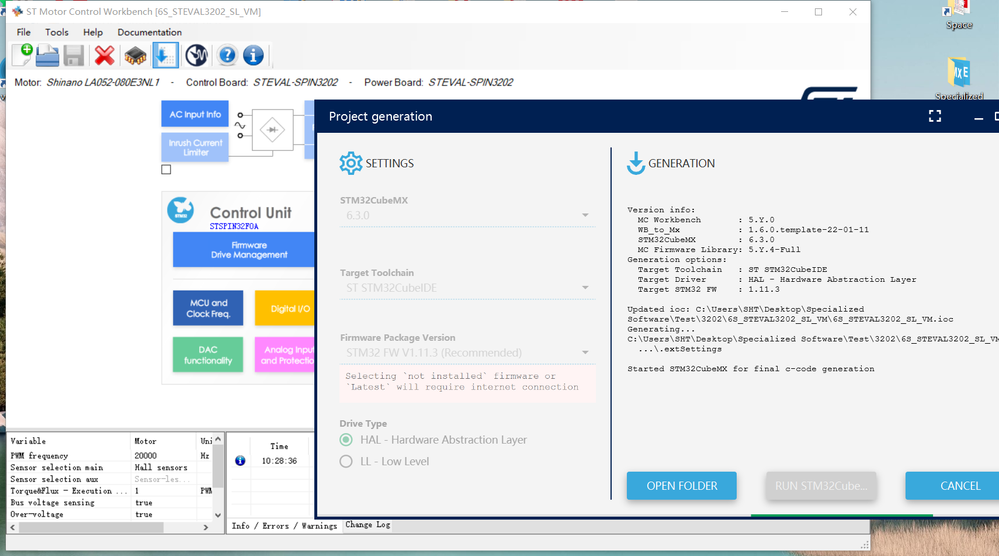Screen dimensions: 999x556
Task: Click the 10:28:36 log time entry
Action: click(x=279, y=461)
